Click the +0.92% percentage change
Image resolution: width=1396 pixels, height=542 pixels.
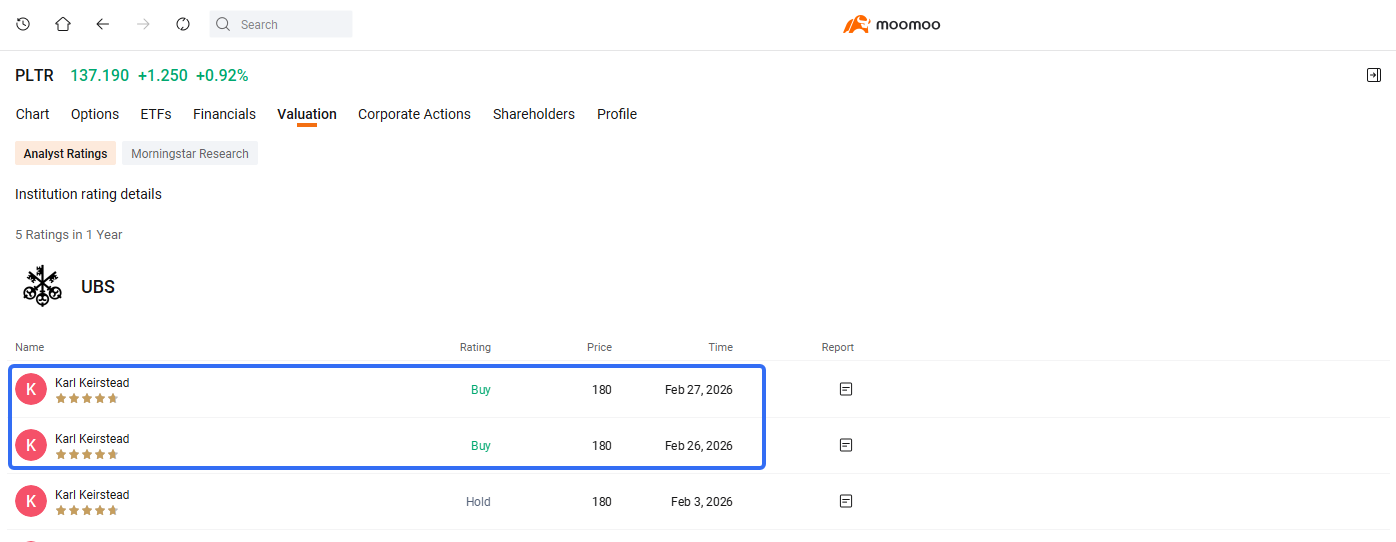coord(222,75)
